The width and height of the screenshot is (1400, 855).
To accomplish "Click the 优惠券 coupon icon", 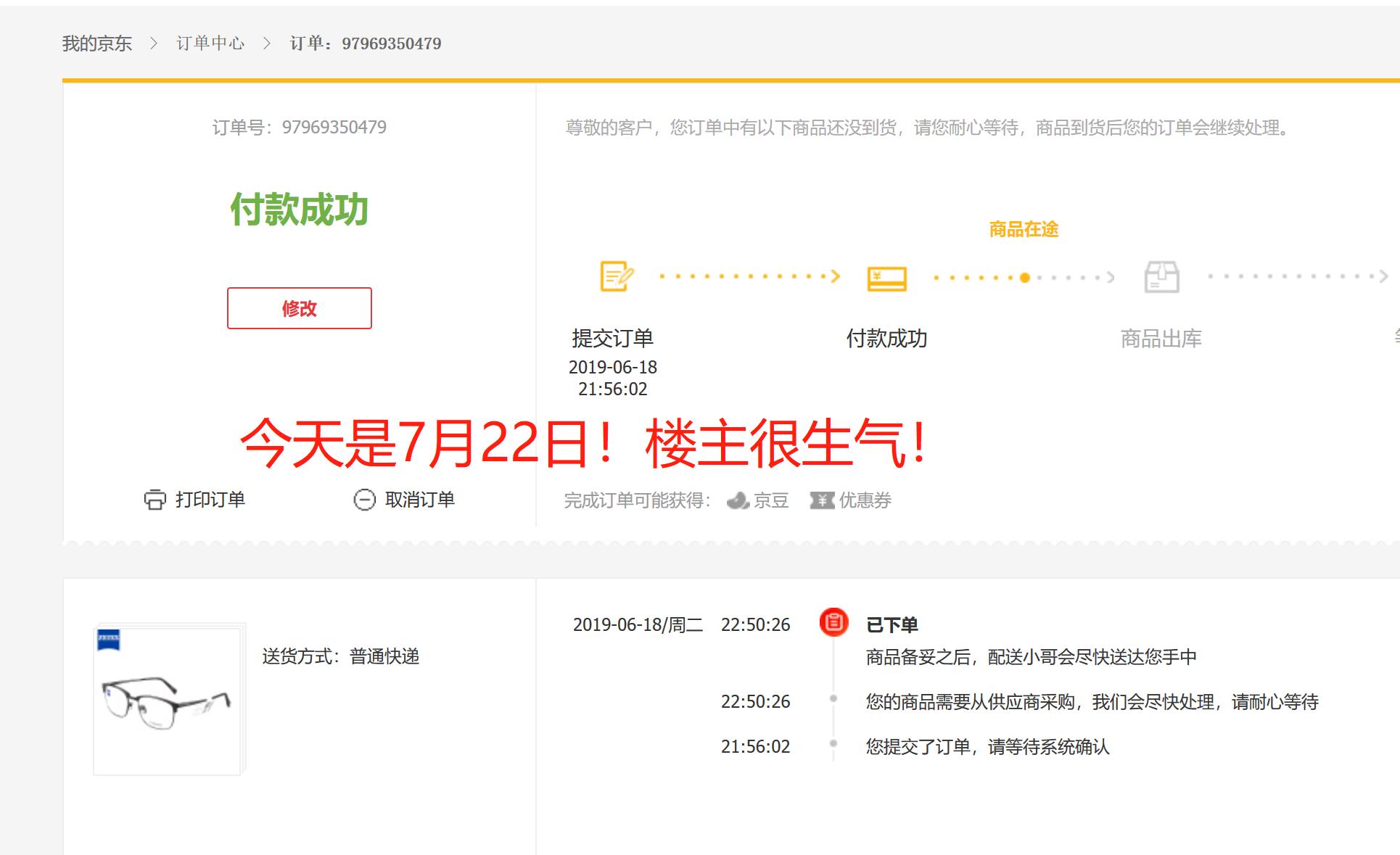I will click(x=822, y=500).
